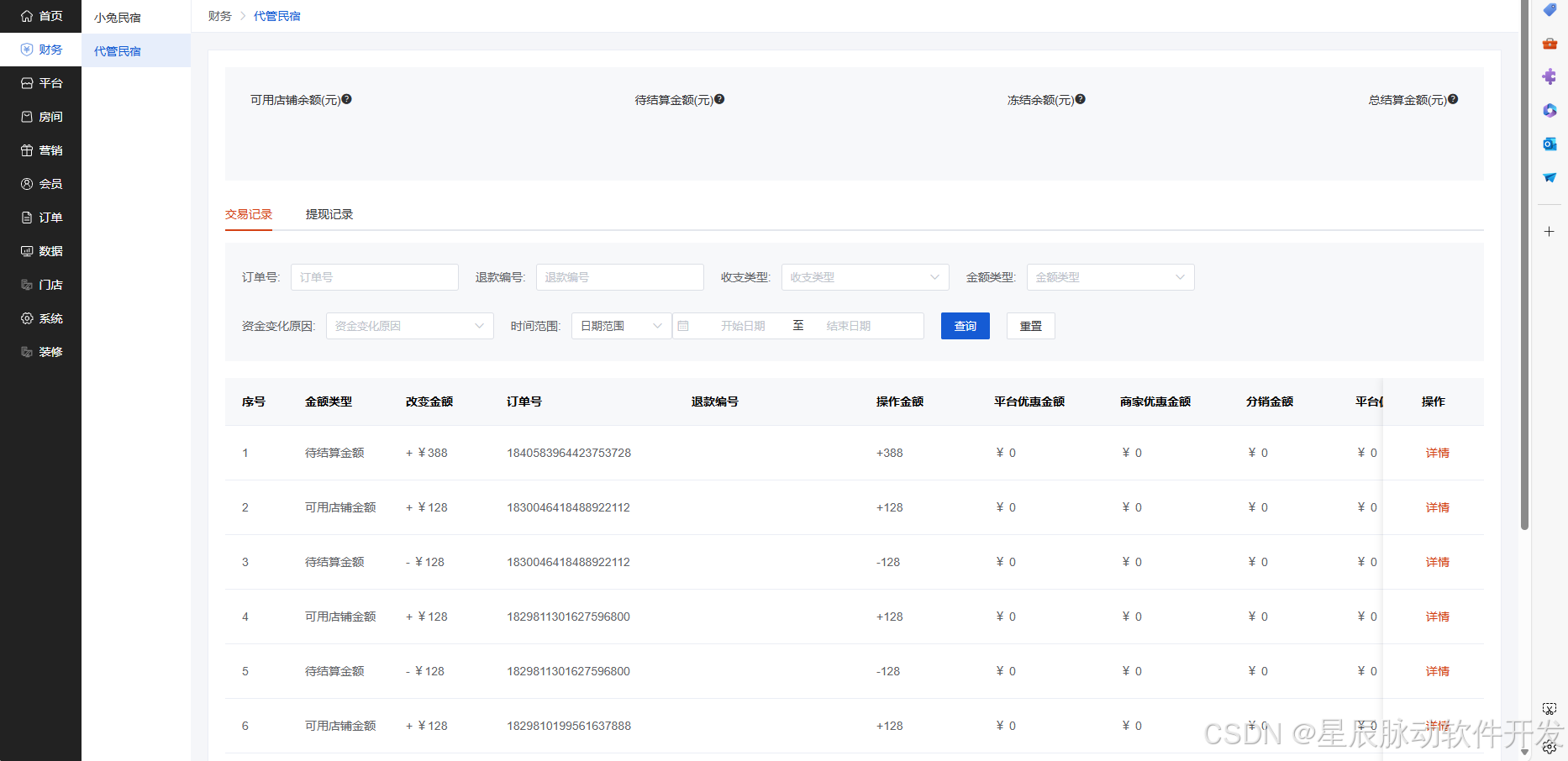Click the 门店 store icon in sidebar

tap(27, 285)
